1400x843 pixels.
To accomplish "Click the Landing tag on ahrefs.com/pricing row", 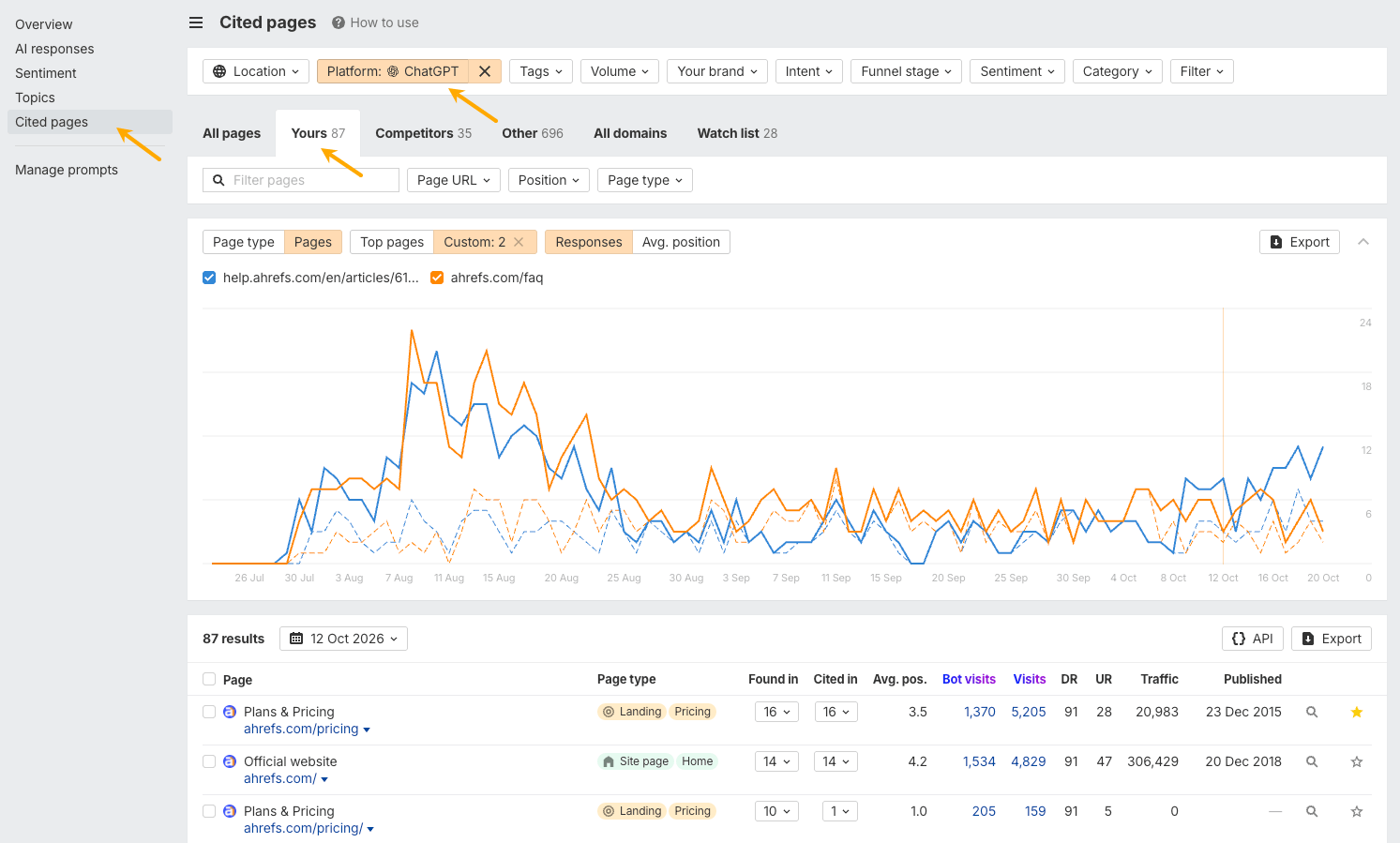I will [x=632, y=712].
